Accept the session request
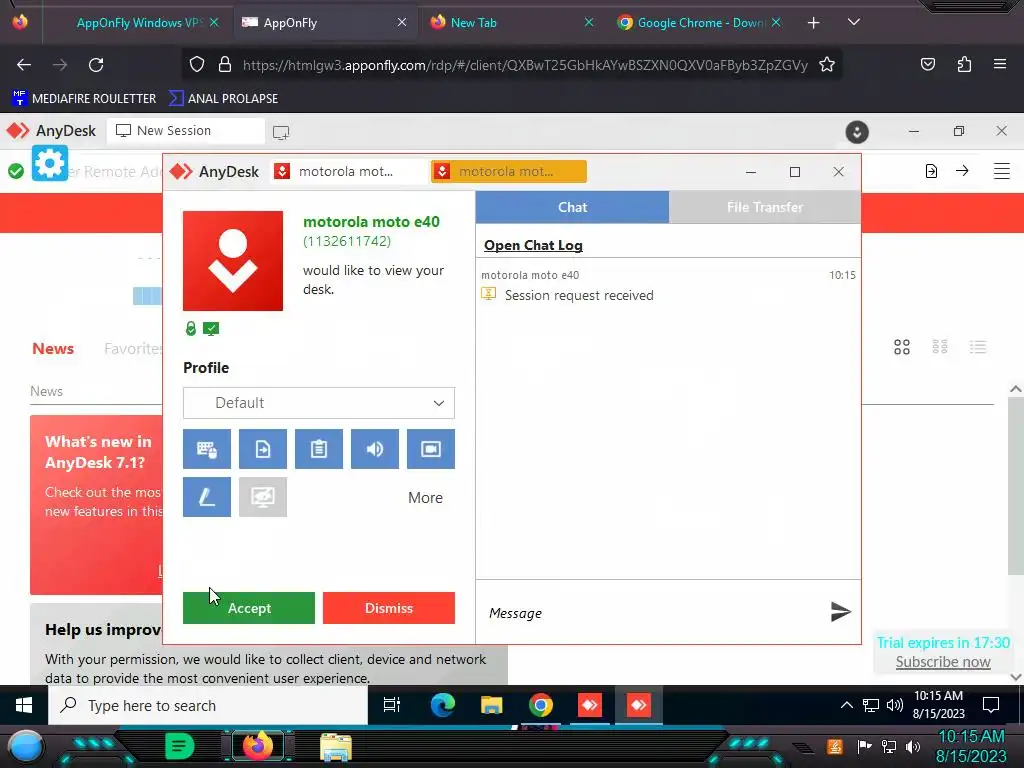This screenshot has width=1024, height=768. pos(249,608)
